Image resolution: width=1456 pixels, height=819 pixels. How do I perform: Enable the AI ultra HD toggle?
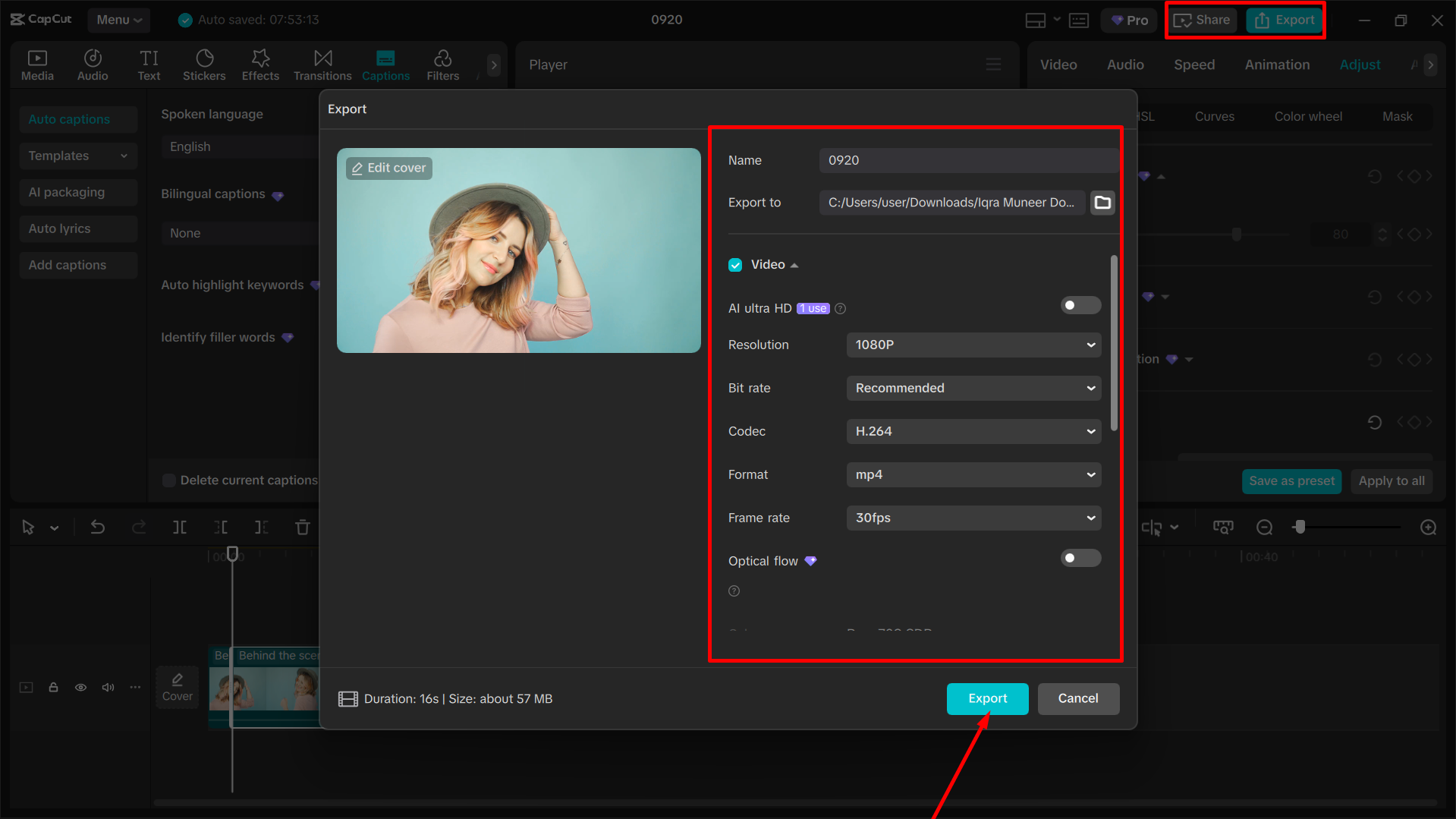pyautogui.click(x=1080, y=305)
